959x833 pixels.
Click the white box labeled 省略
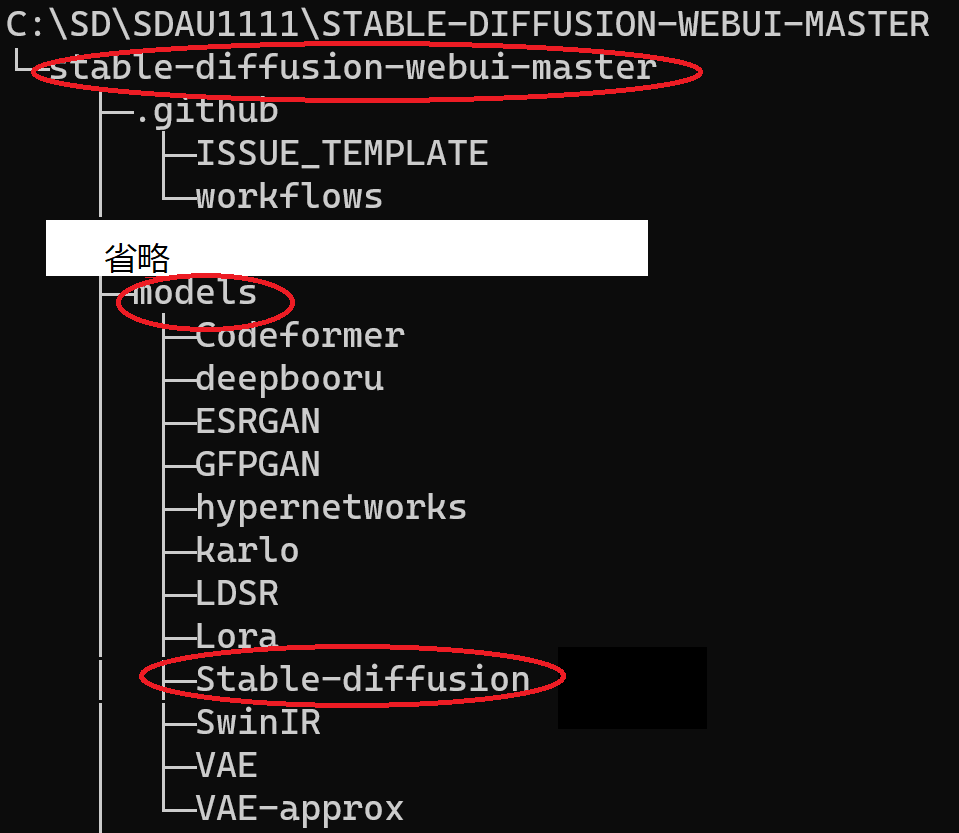347,248
